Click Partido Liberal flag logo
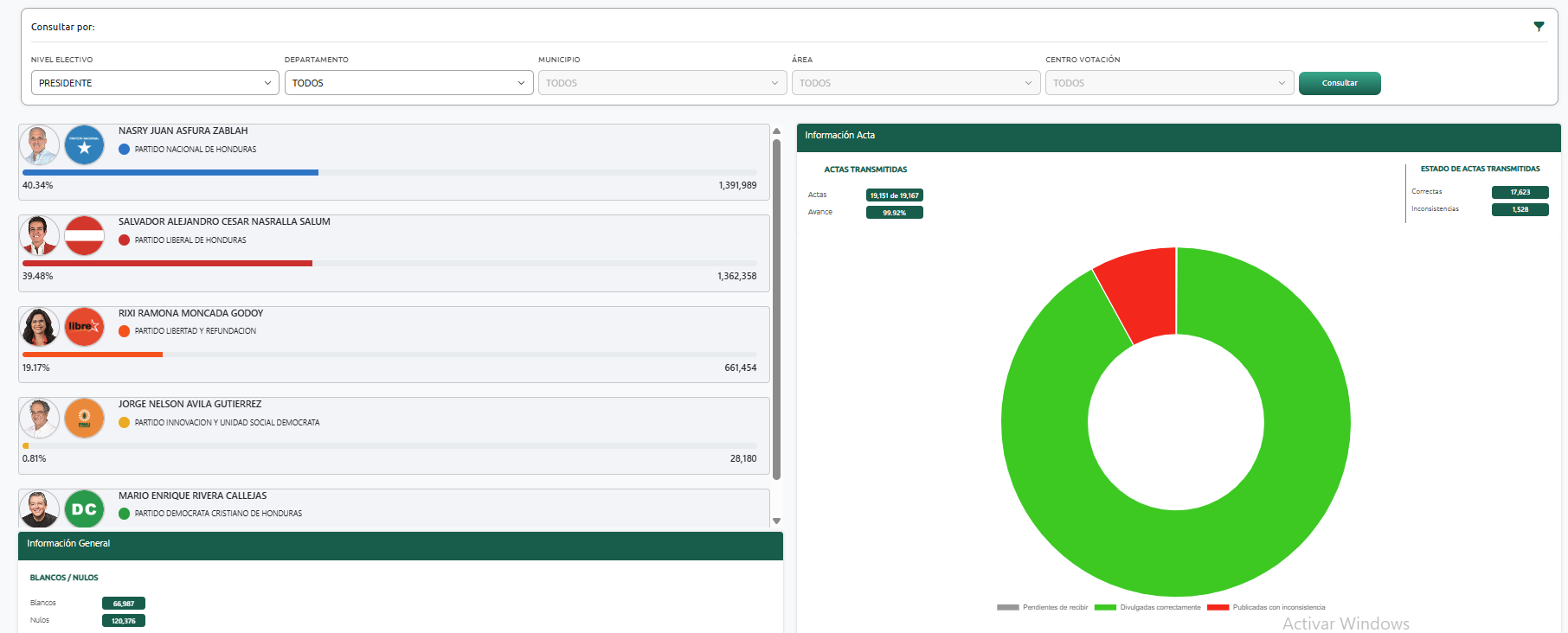The width and height of the screenshot is (1568, 633). pos(84,236)
